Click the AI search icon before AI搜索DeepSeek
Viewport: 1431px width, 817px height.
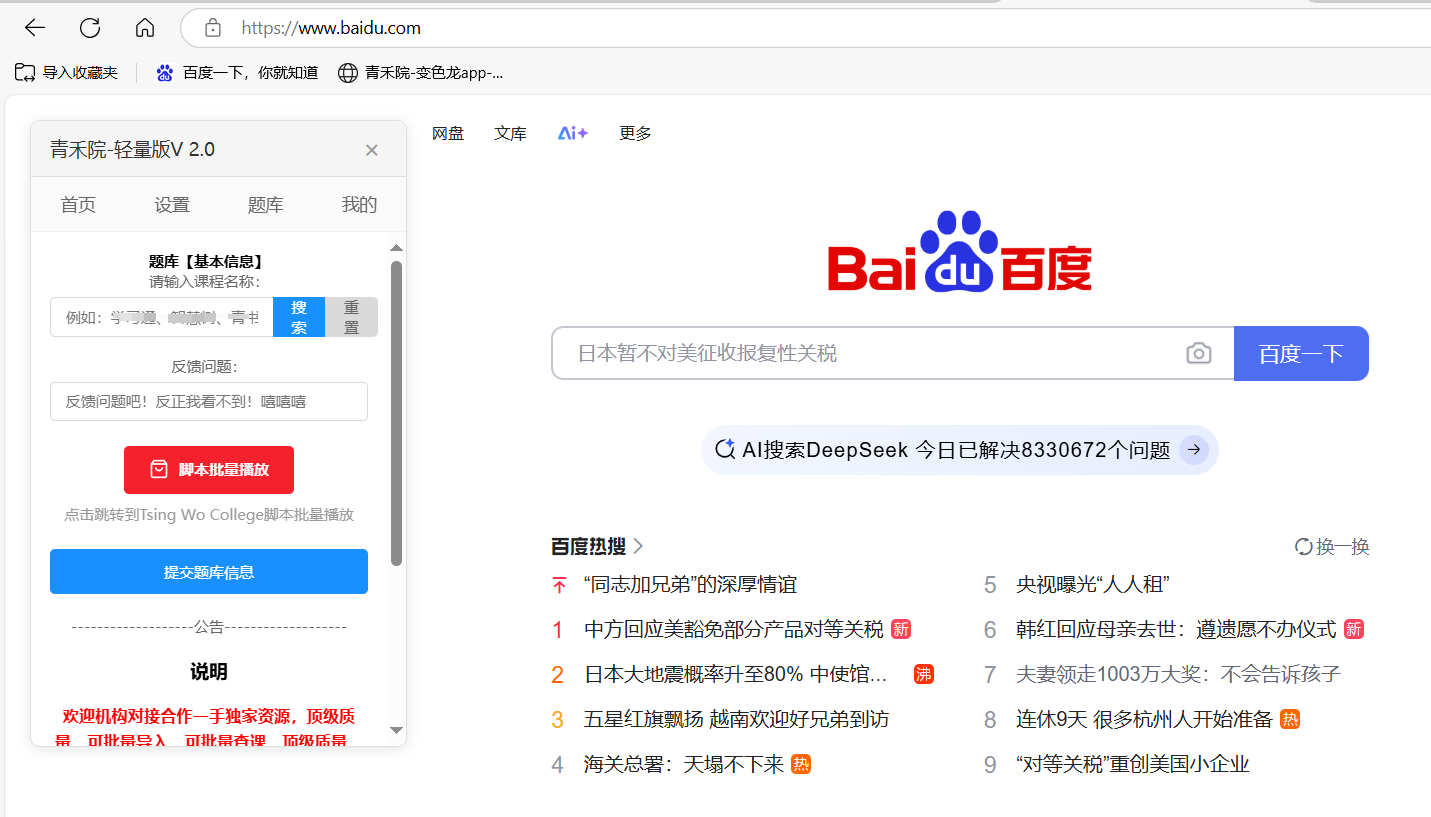point(725,449)
